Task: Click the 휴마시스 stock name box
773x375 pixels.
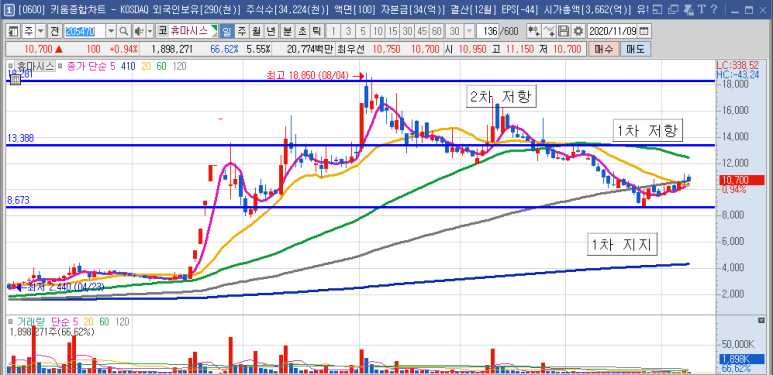Action: click(187, 32)
